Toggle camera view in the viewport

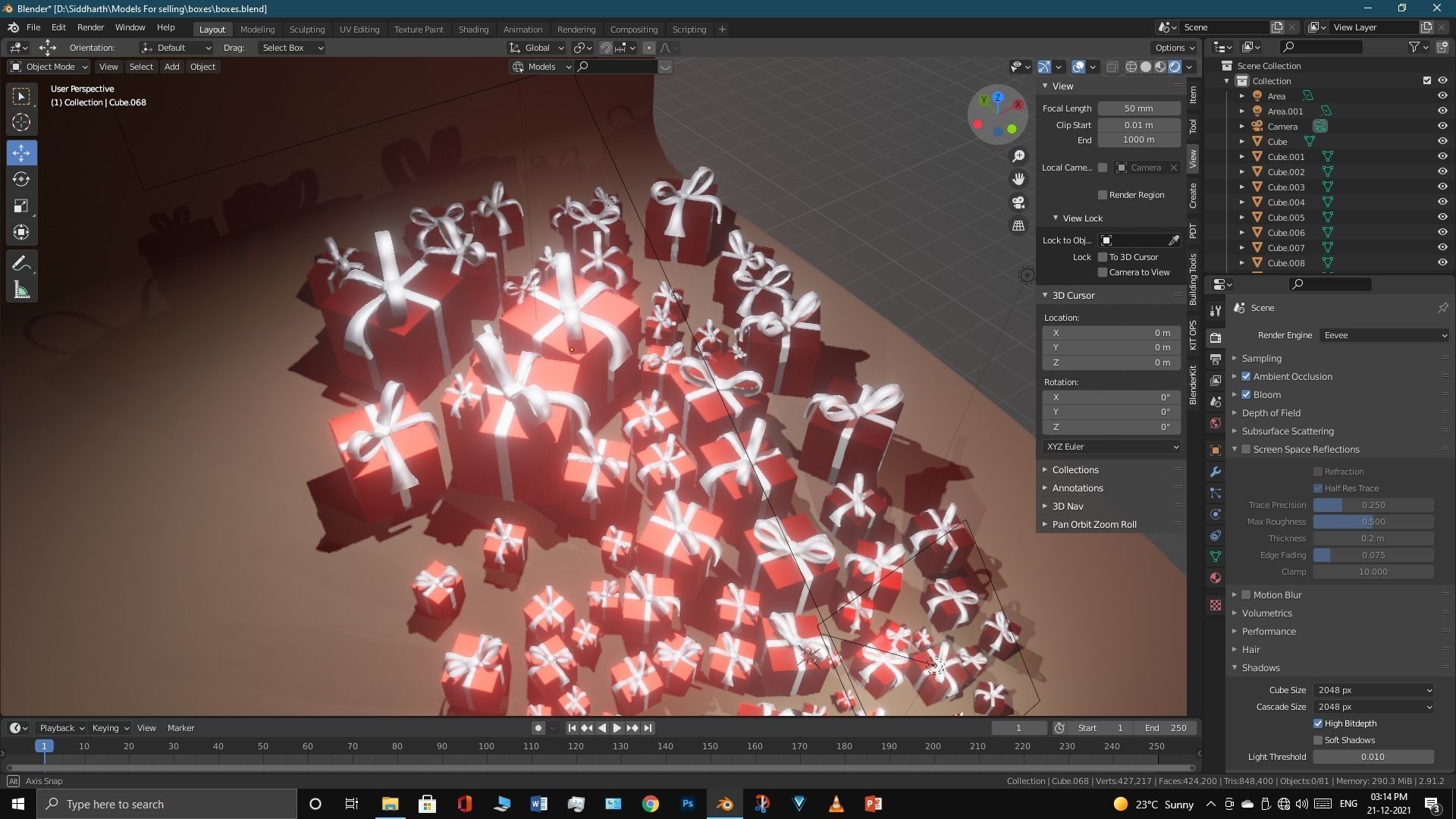(1018, 202)
